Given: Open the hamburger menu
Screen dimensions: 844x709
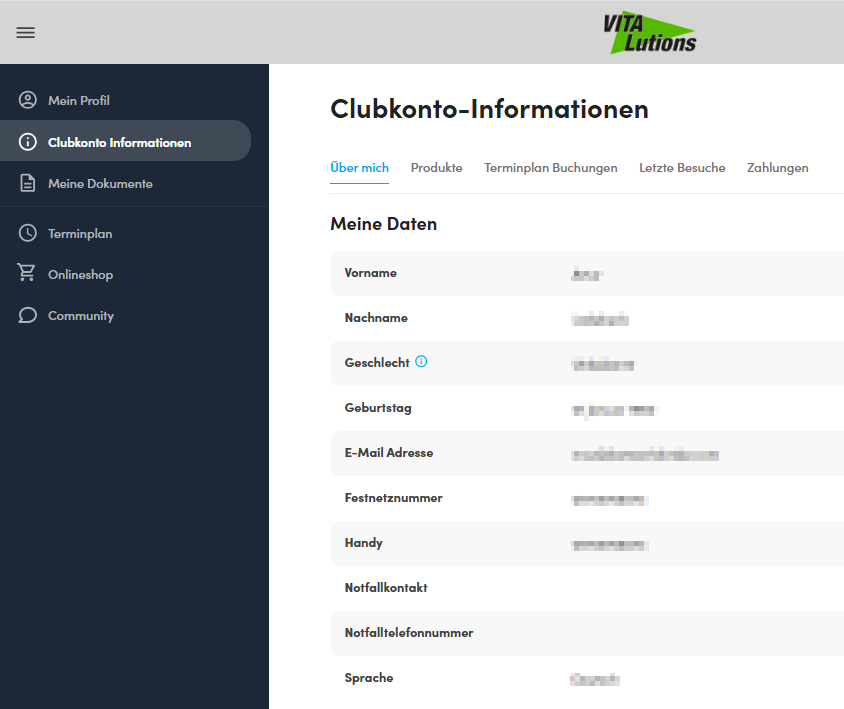Looking at the screenshot, I should click(x=25, y=32).
